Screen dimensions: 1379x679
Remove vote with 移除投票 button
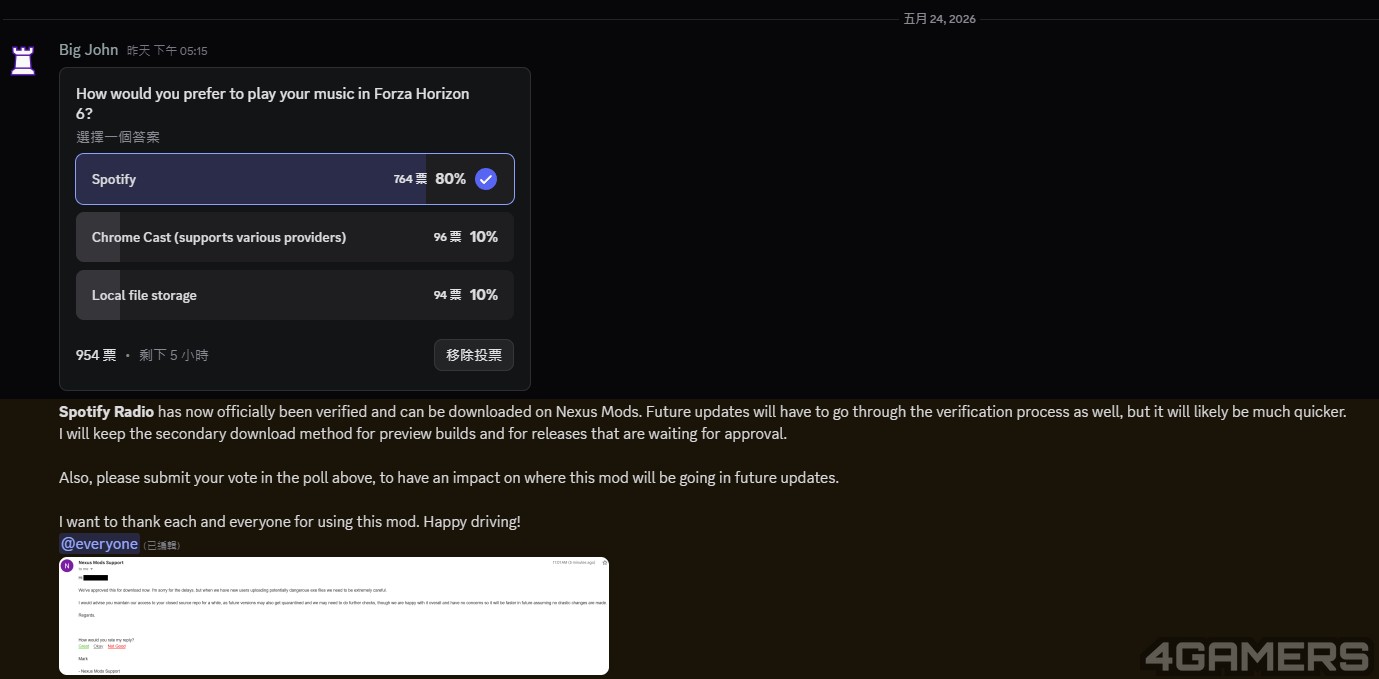click(x=474, y=355)
